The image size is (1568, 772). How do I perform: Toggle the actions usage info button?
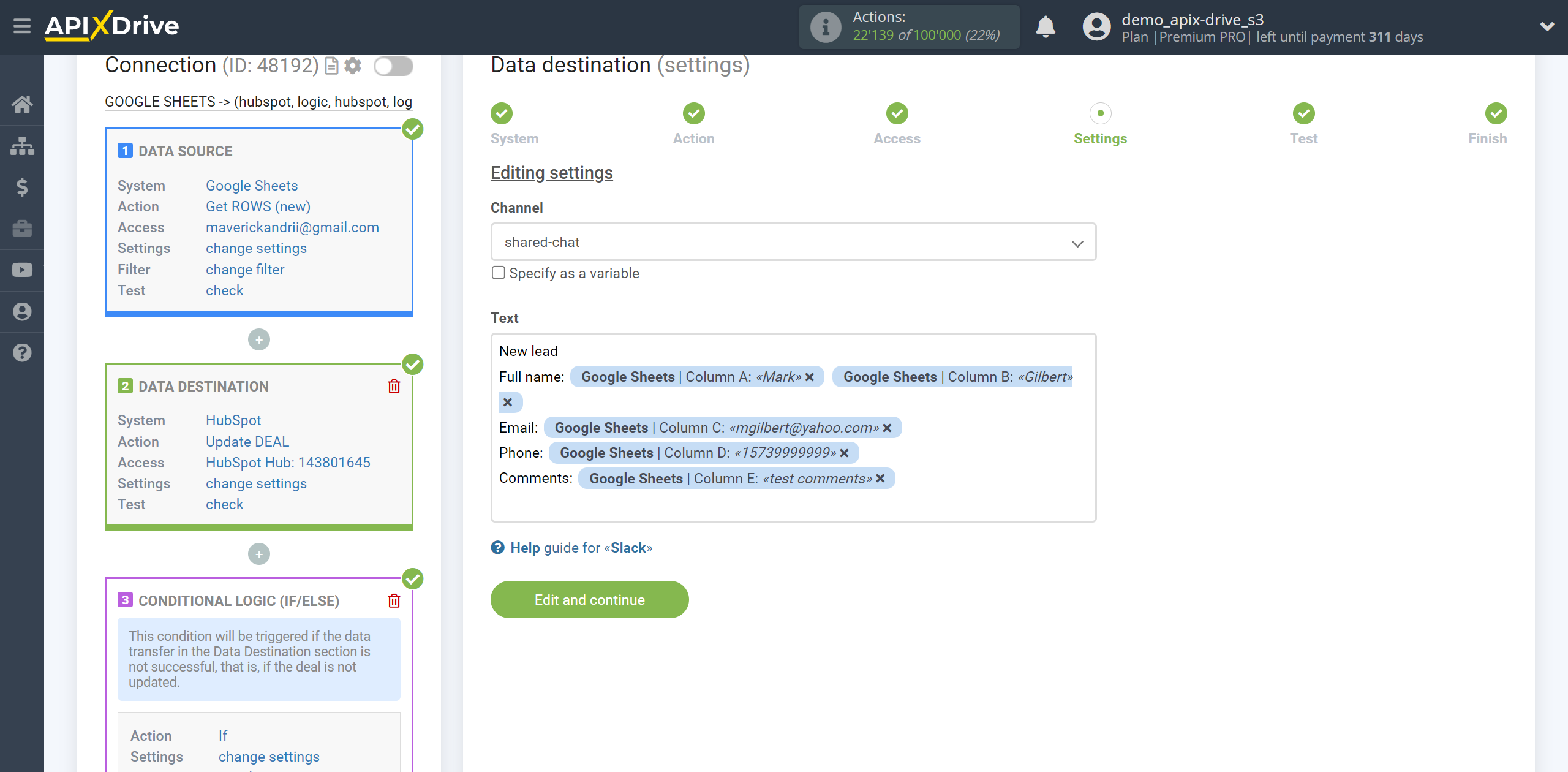coord(824,27)
